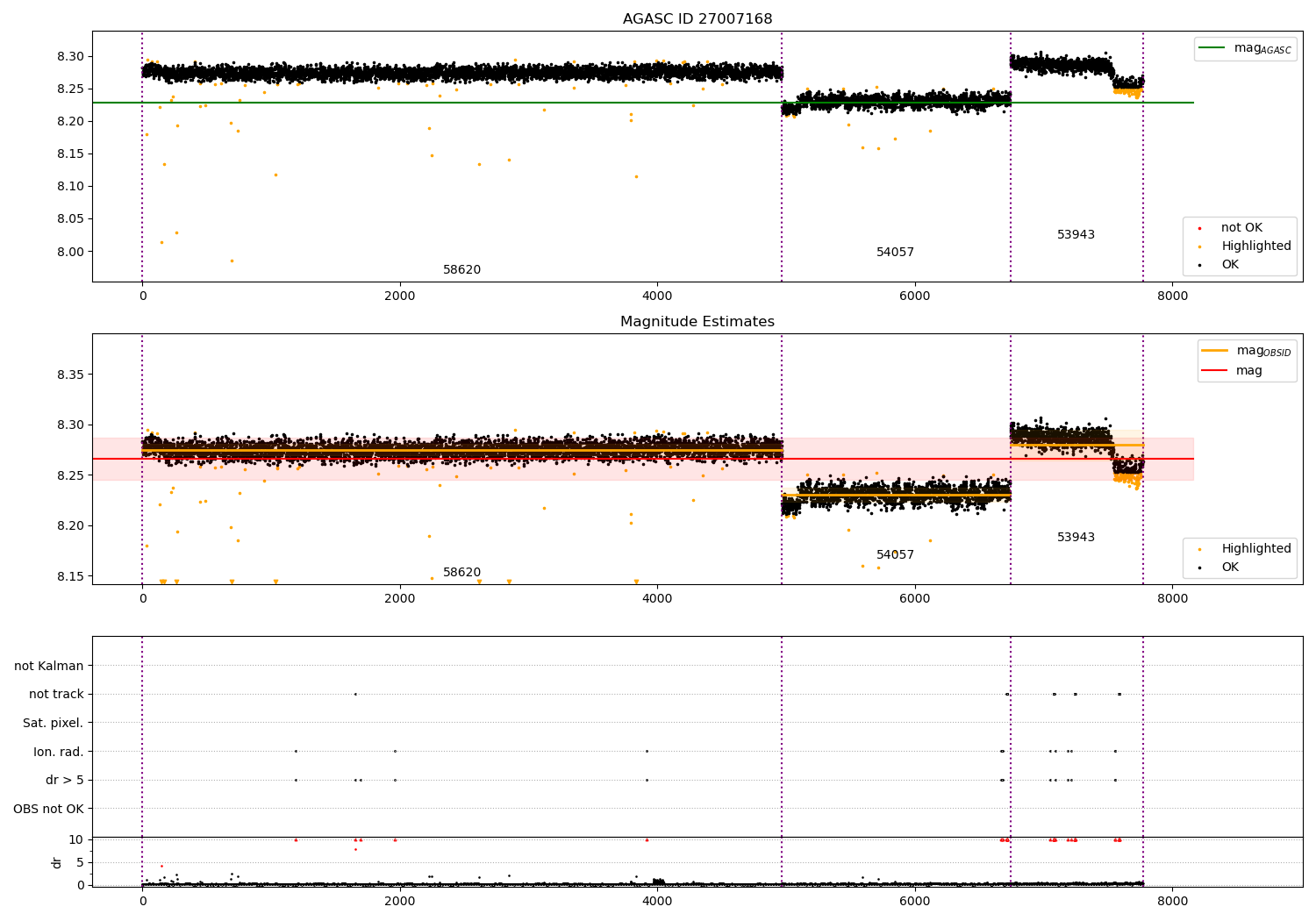Click the 'not track' axis label

tap(56, 694)
